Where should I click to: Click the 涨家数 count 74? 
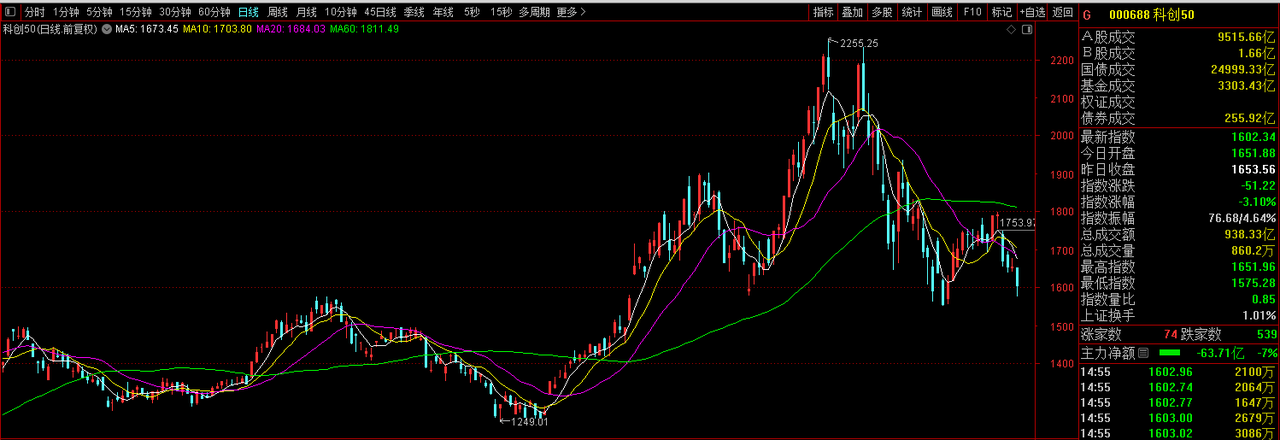1171,334
